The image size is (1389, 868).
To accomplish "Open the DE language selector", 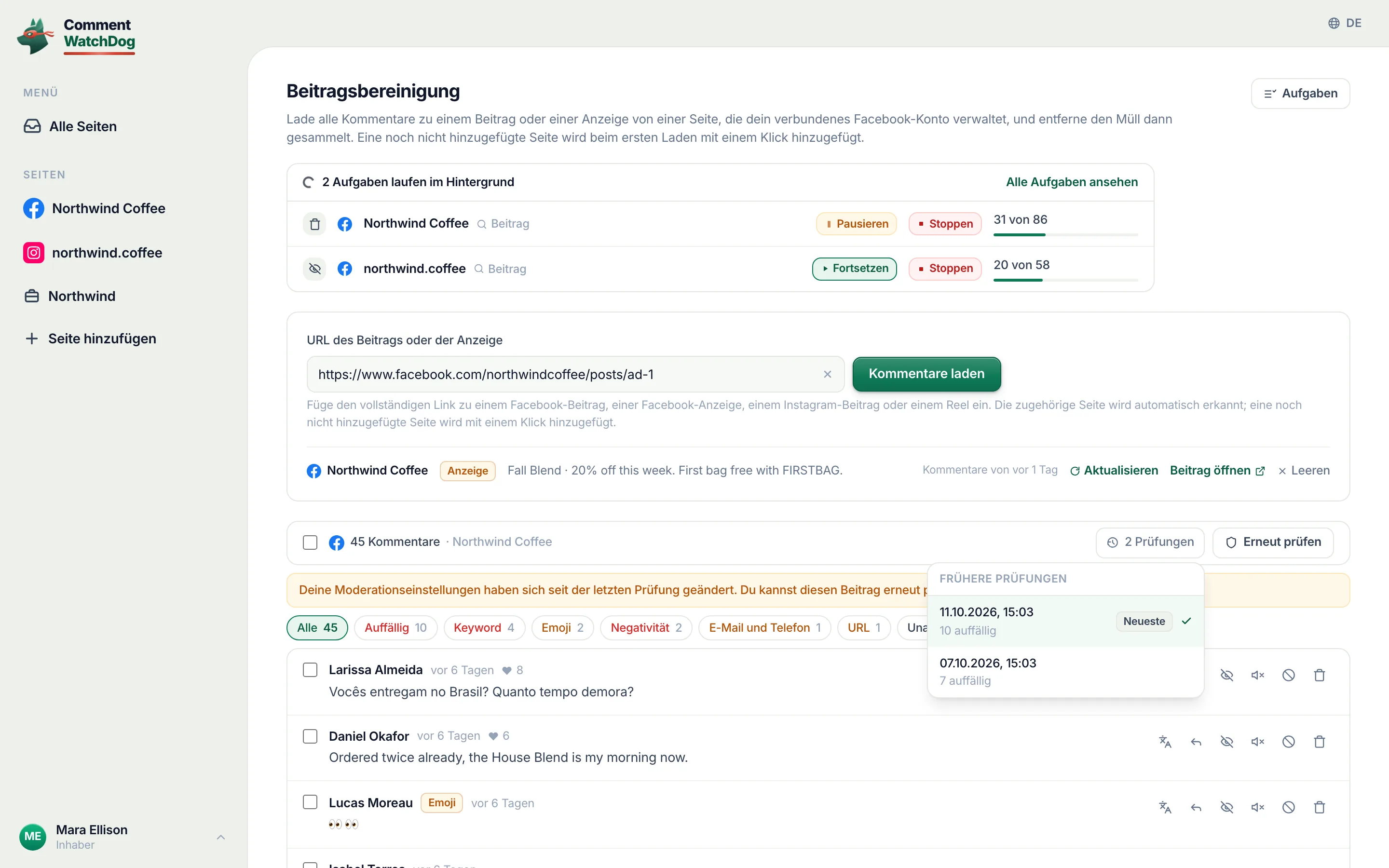I will pos(1344,23).
